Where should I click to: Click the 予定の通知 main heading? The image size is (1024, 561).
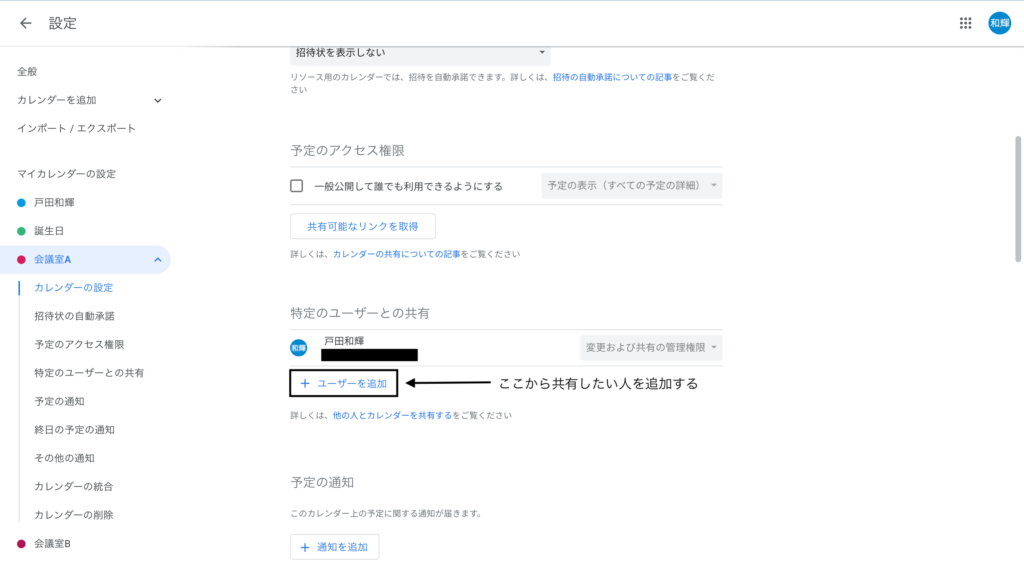click(322, 483)
